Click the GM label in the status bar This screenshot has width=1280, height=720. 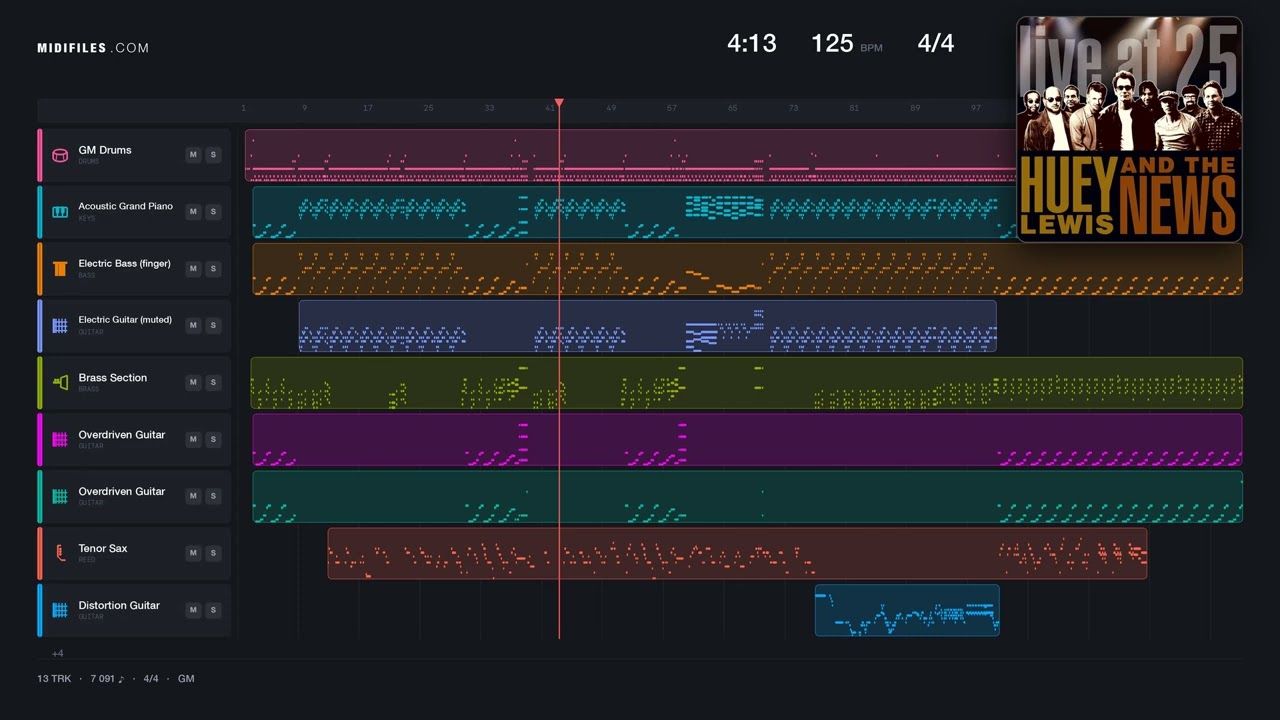(186, 679)
